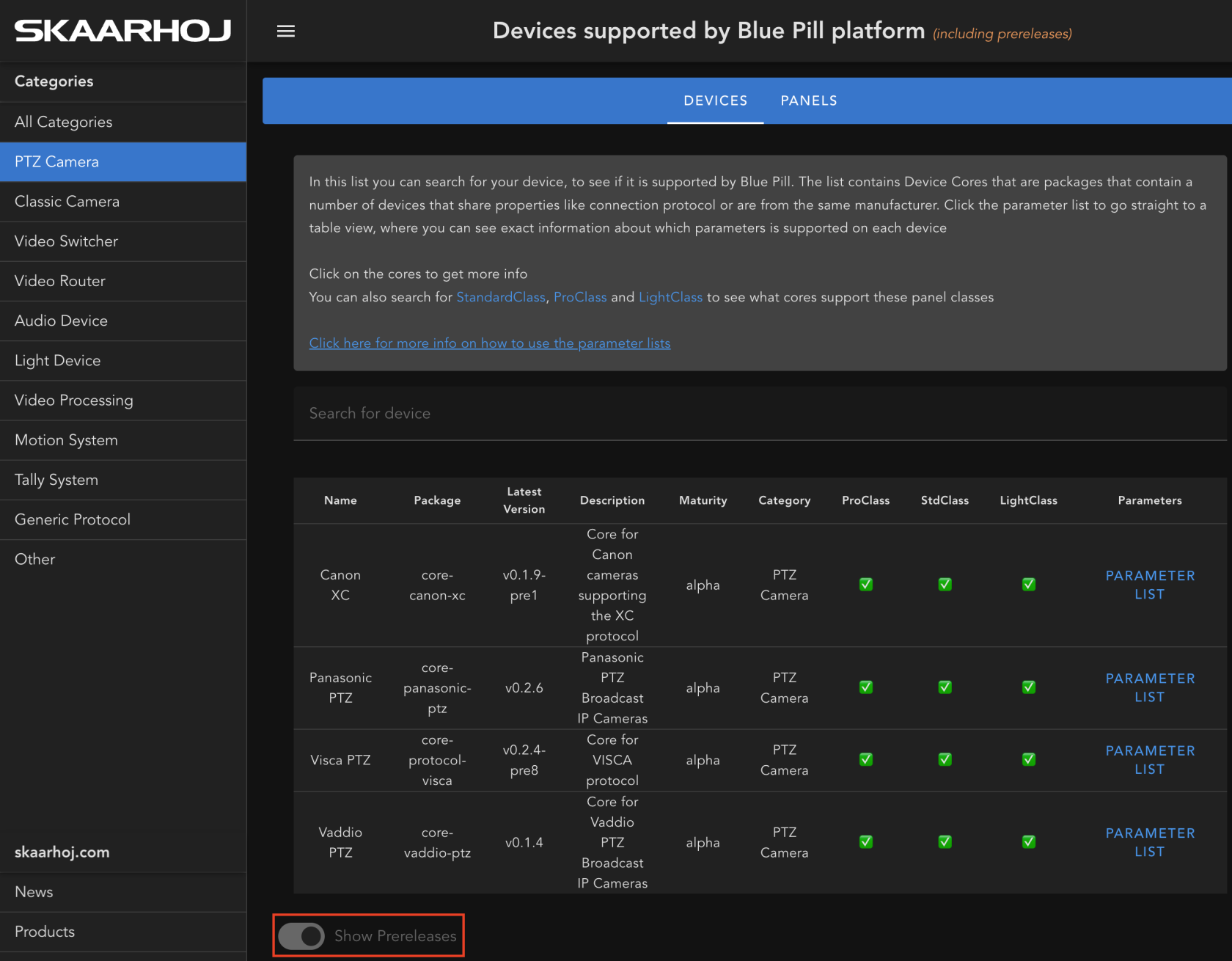This screenshot has width=1232, height=961.
Task: Click Canon XC ProClass checkmark
Action: pos(866,585)
